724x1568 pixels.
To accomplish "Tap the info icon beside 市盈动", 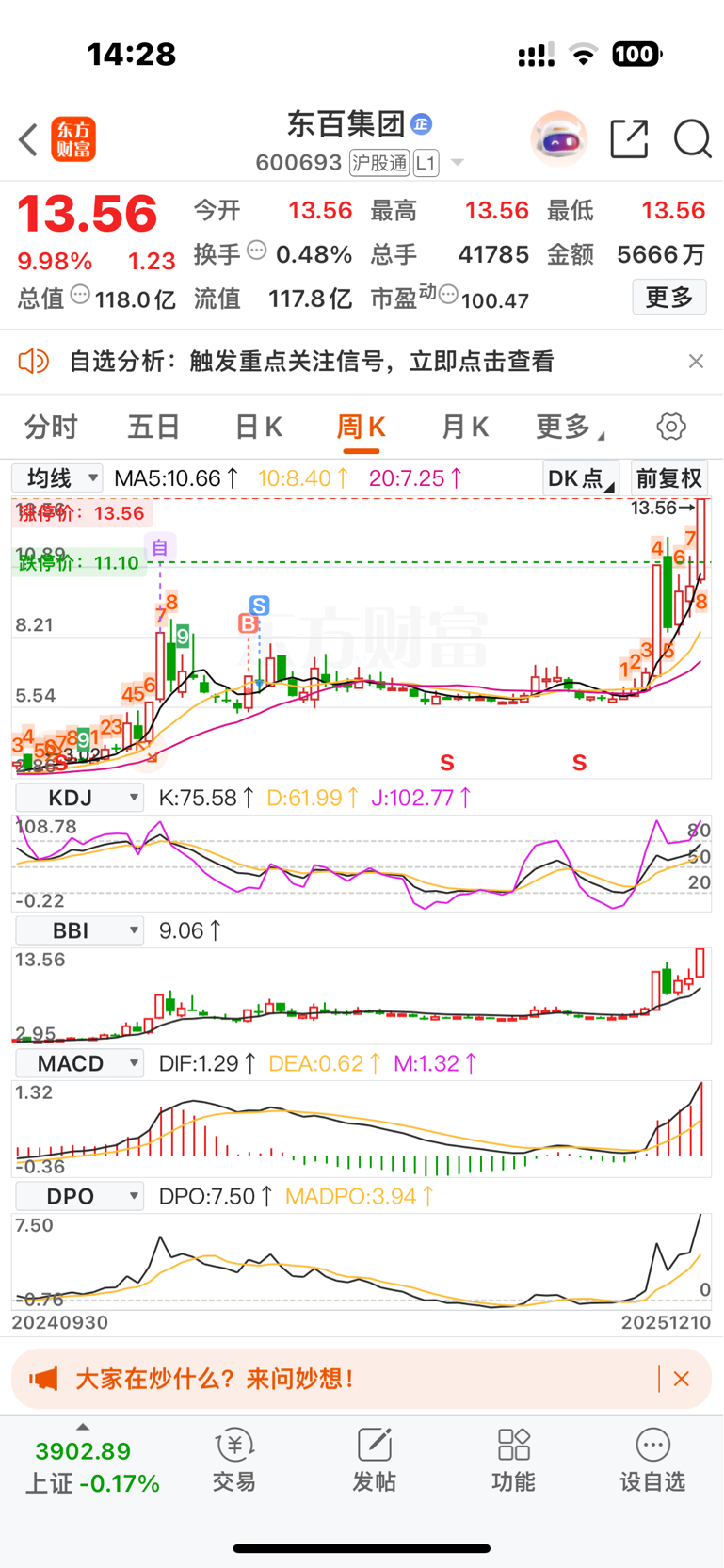I will pyautogui.click(x=448, y=296).
